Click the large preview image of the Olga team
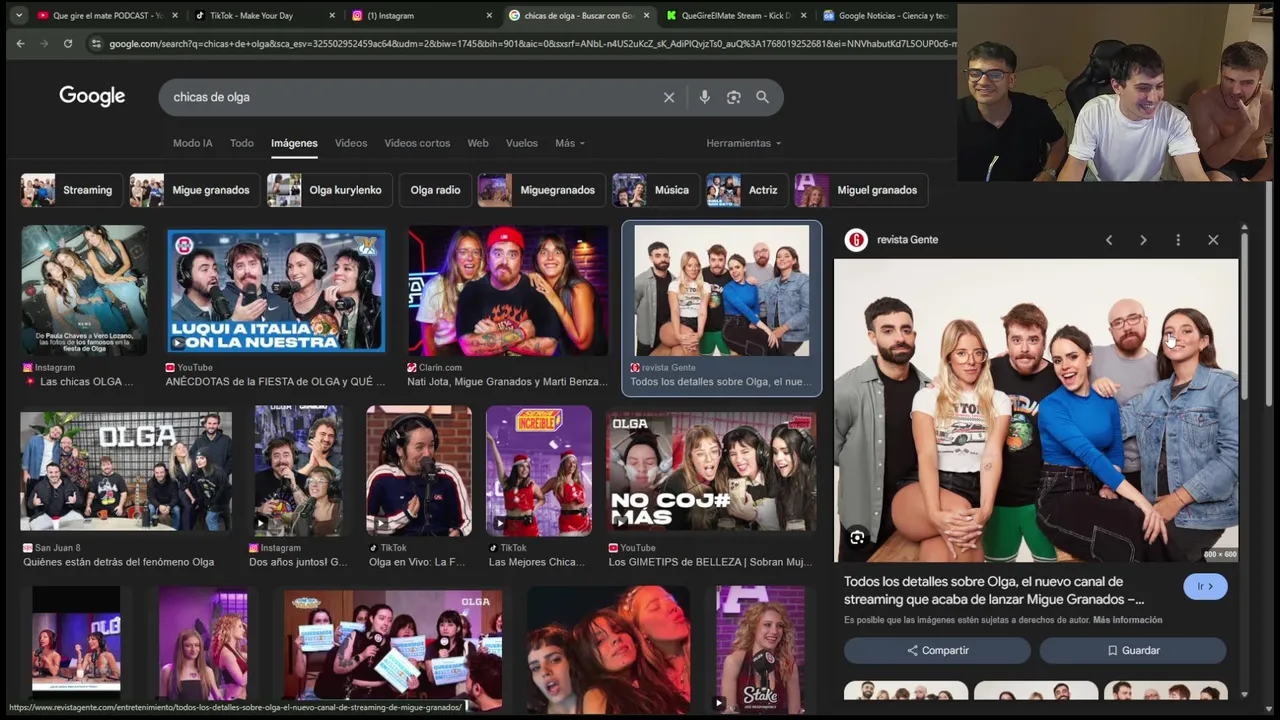Image resolution: width=1280 pixels, height=720 pixels. (1036, 410)
